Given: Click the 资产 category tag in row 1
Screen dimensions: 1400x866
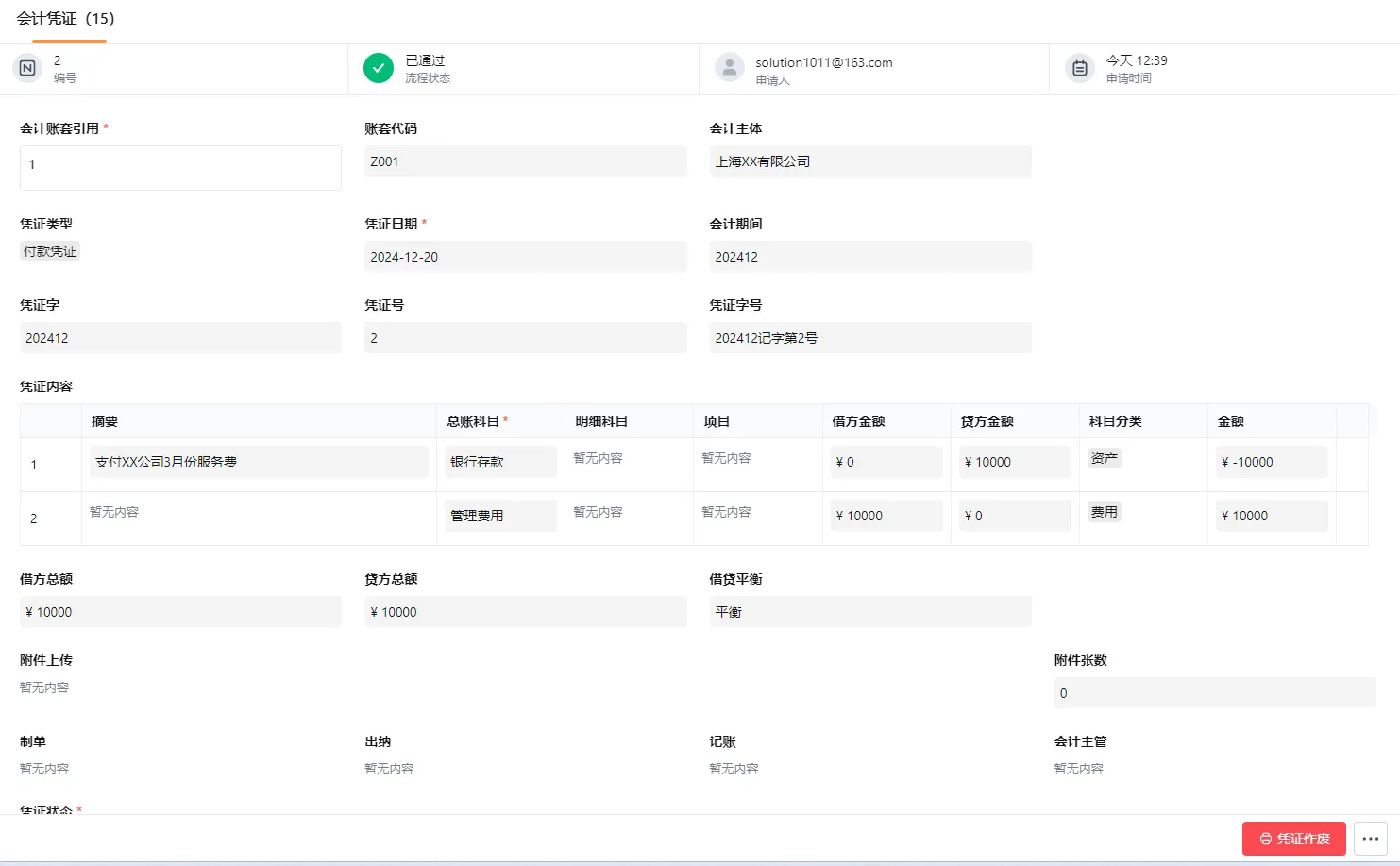Looking at the screenshot, I should coord(1105,457).
